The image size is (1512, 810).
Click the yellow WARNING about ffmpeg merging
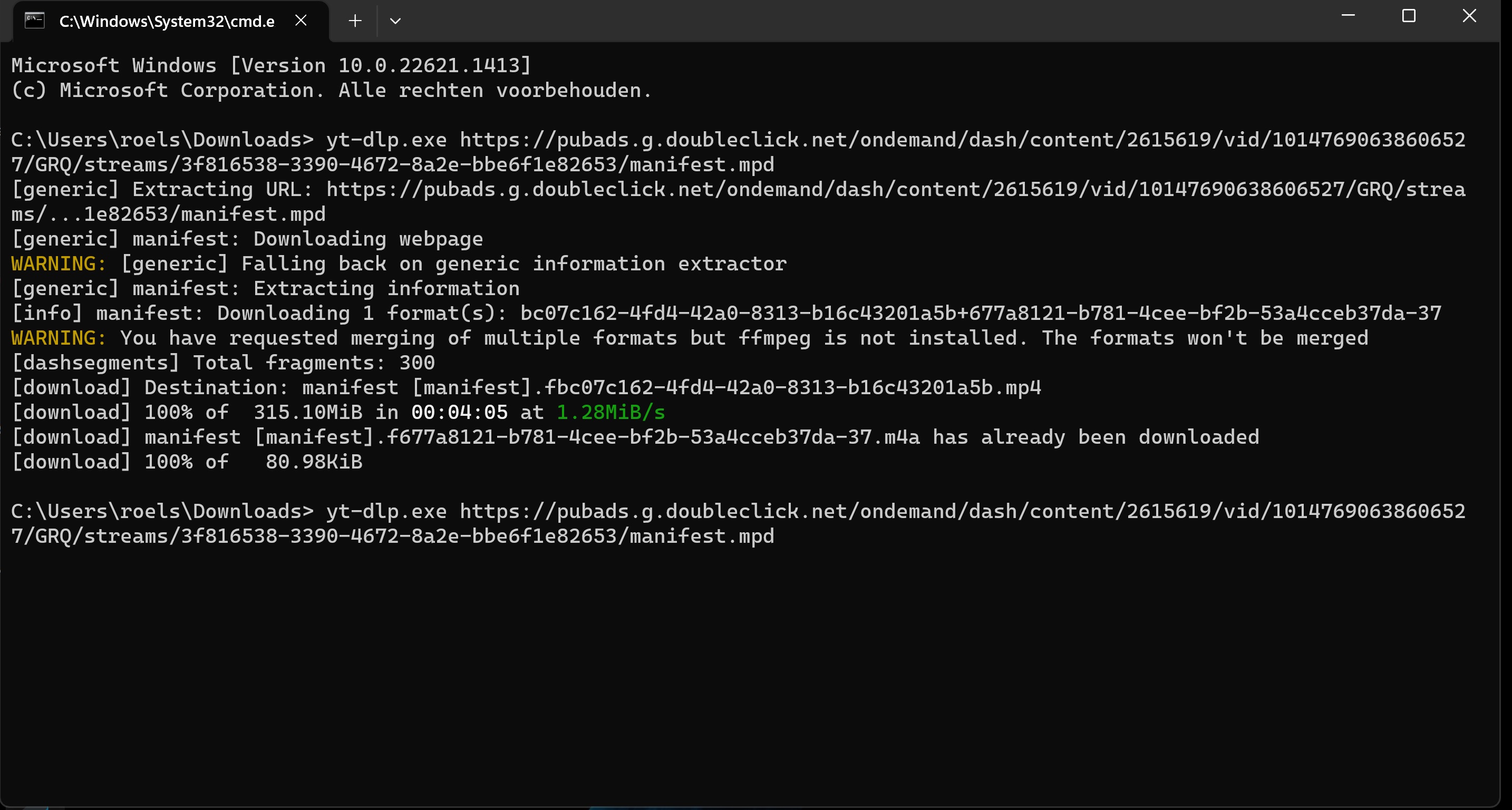(58, 338)
